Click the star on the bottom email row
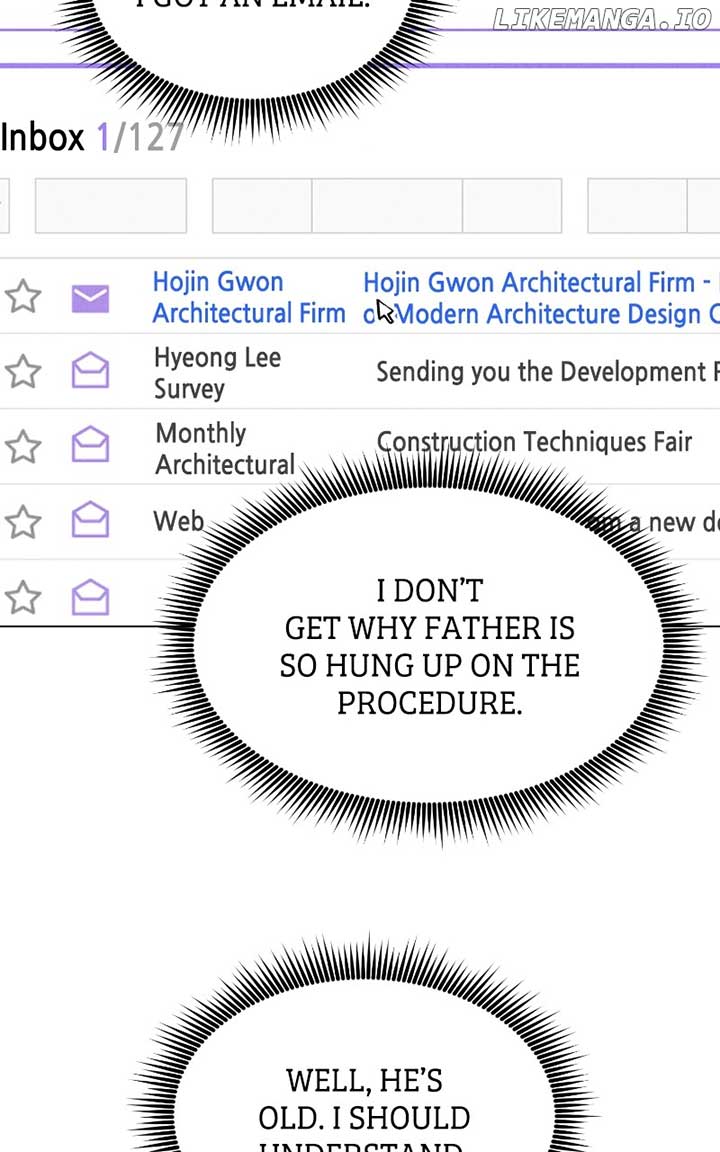 [23, 598]
